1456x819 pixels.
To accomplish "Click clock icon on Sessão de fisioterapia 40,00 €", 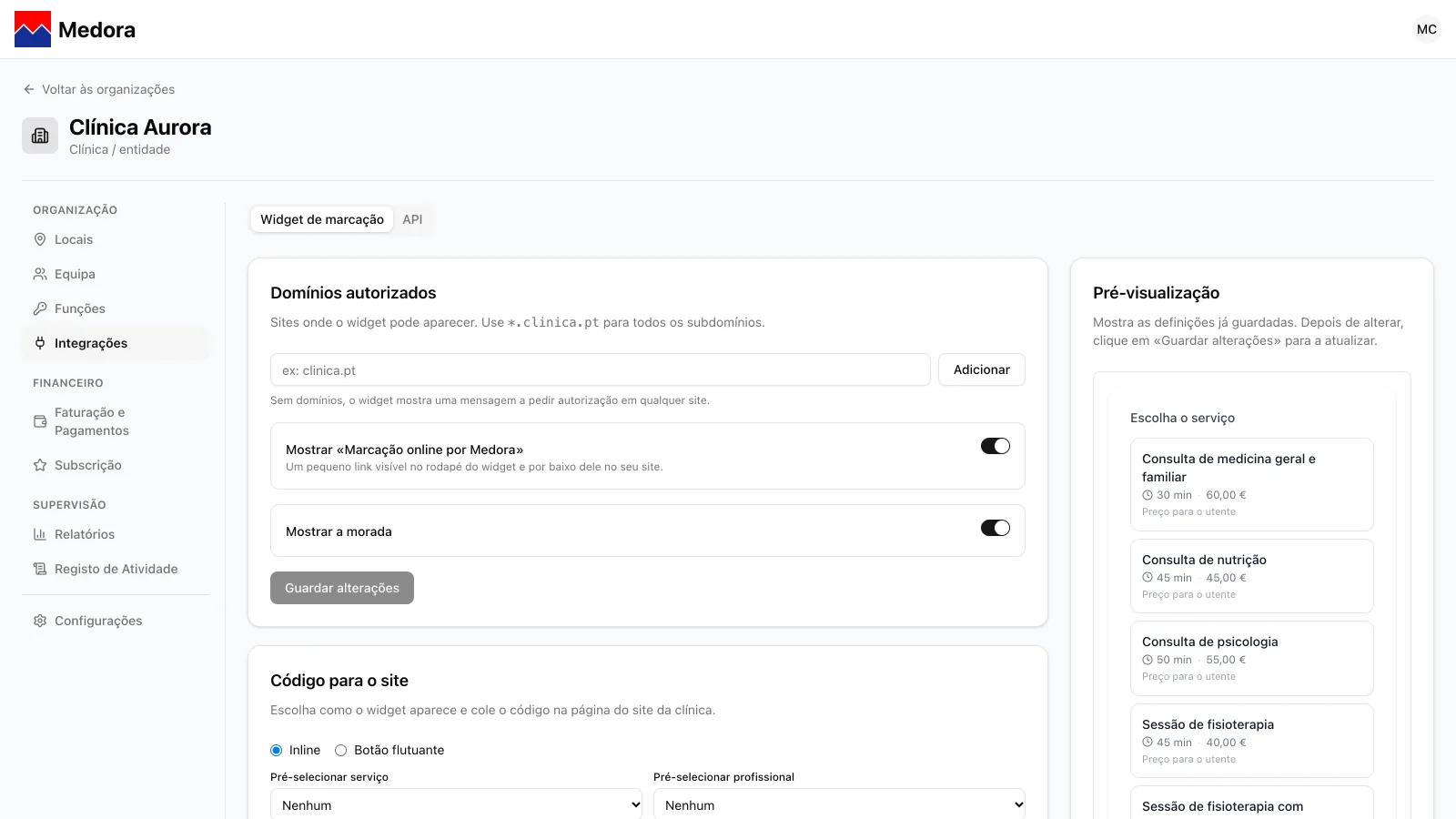I will (1148, 743).
